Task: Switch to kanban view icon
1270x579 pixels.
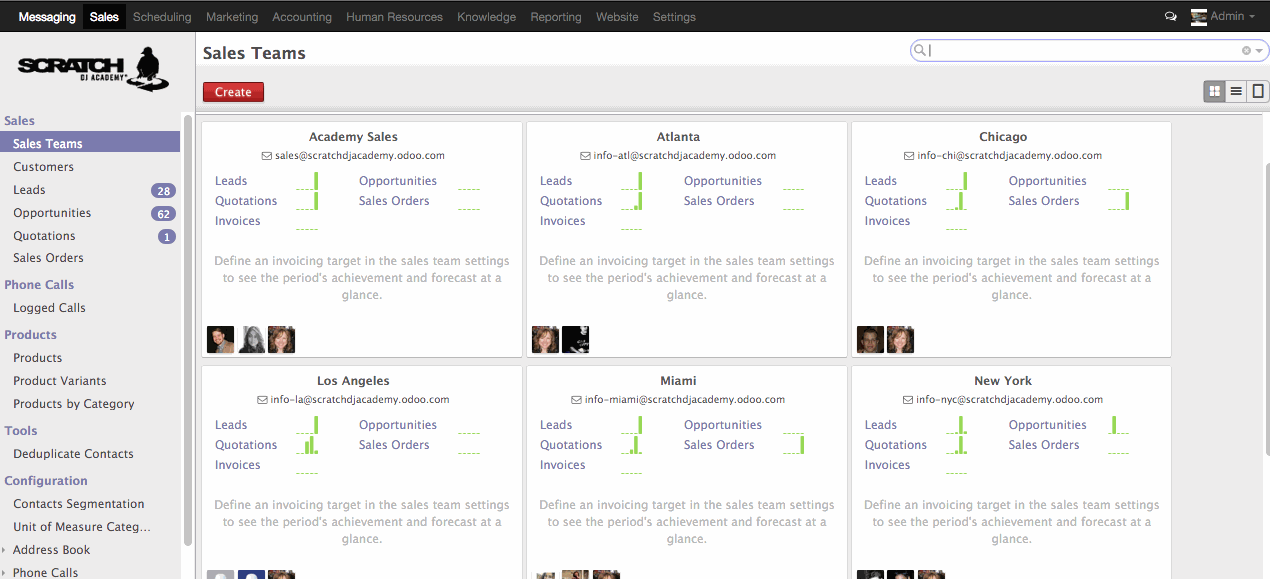Action: click(x=1215, y=91)
